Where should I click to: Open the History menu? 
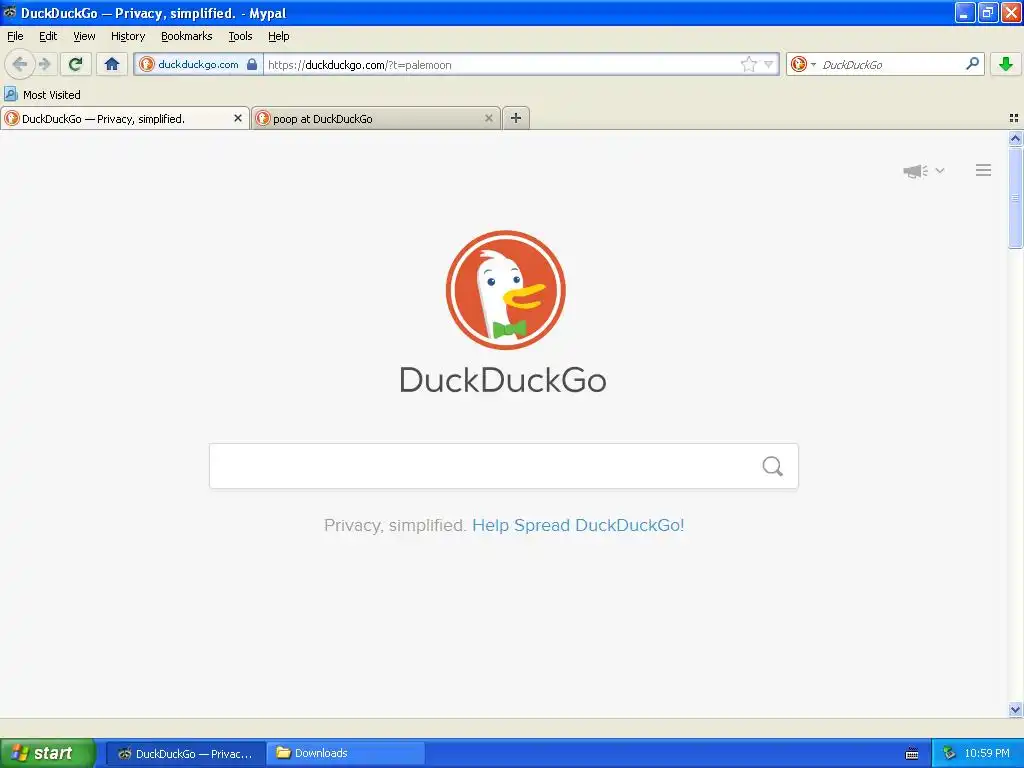pos(128,36)
